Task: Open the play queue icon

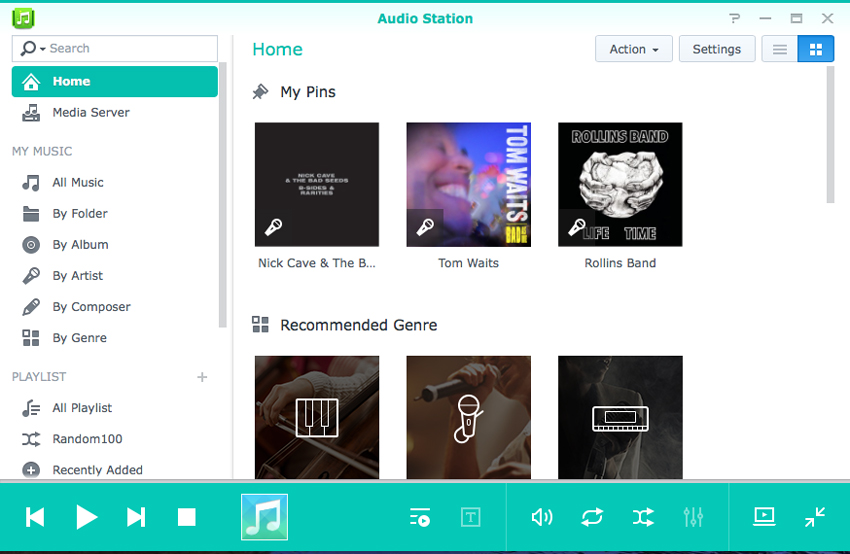Action: [420, 517]
